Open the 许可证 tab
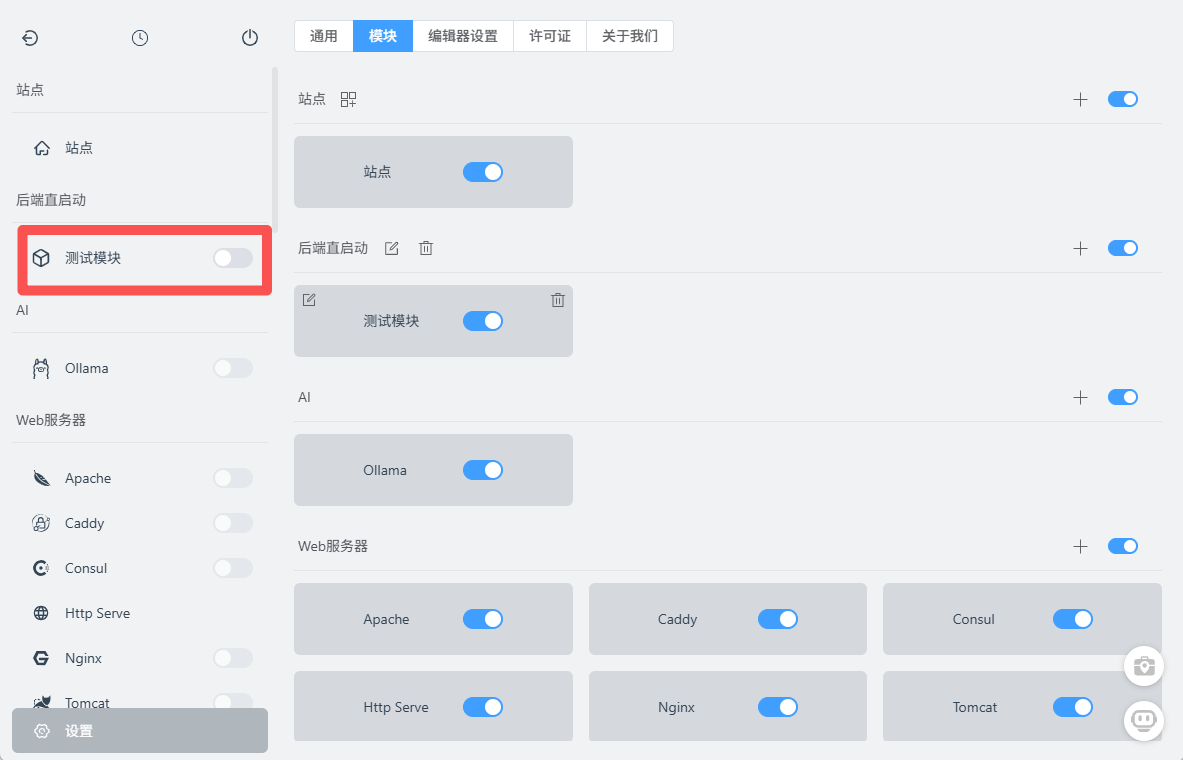This screenshot has height=760, width=1183. click(x=549, y=35)
